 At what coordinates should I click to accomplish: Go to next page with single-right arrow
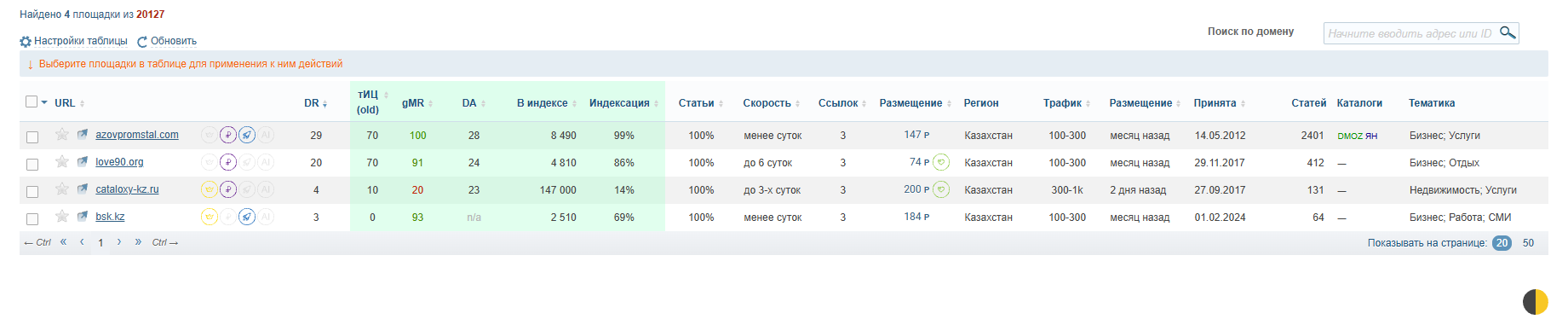tap(119, 242)
